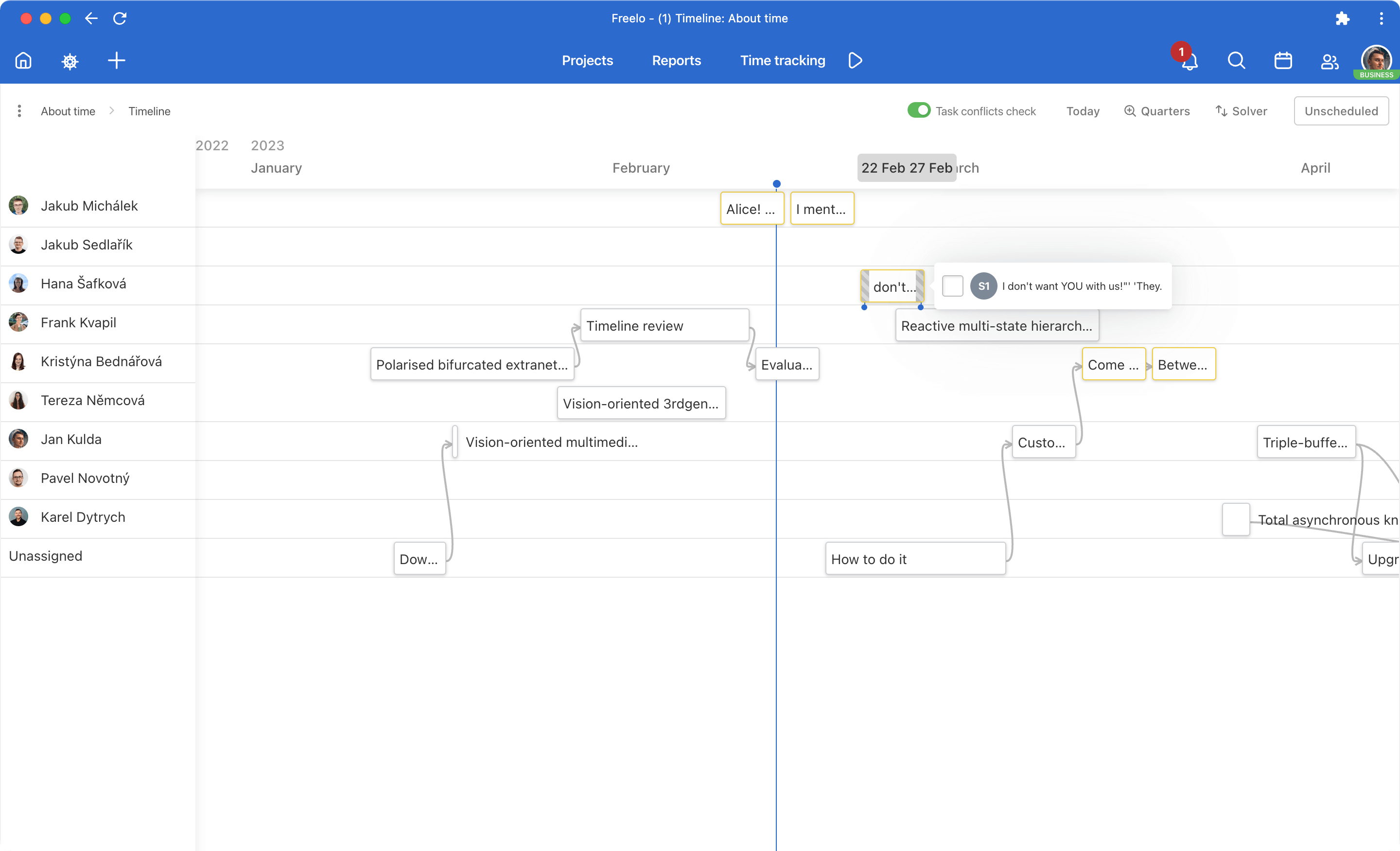The height and width of the screenshot is (851, 1400).
Task: Open the helm settings icon in navbar
Action: pyautogui.click(x=70, y=61)
